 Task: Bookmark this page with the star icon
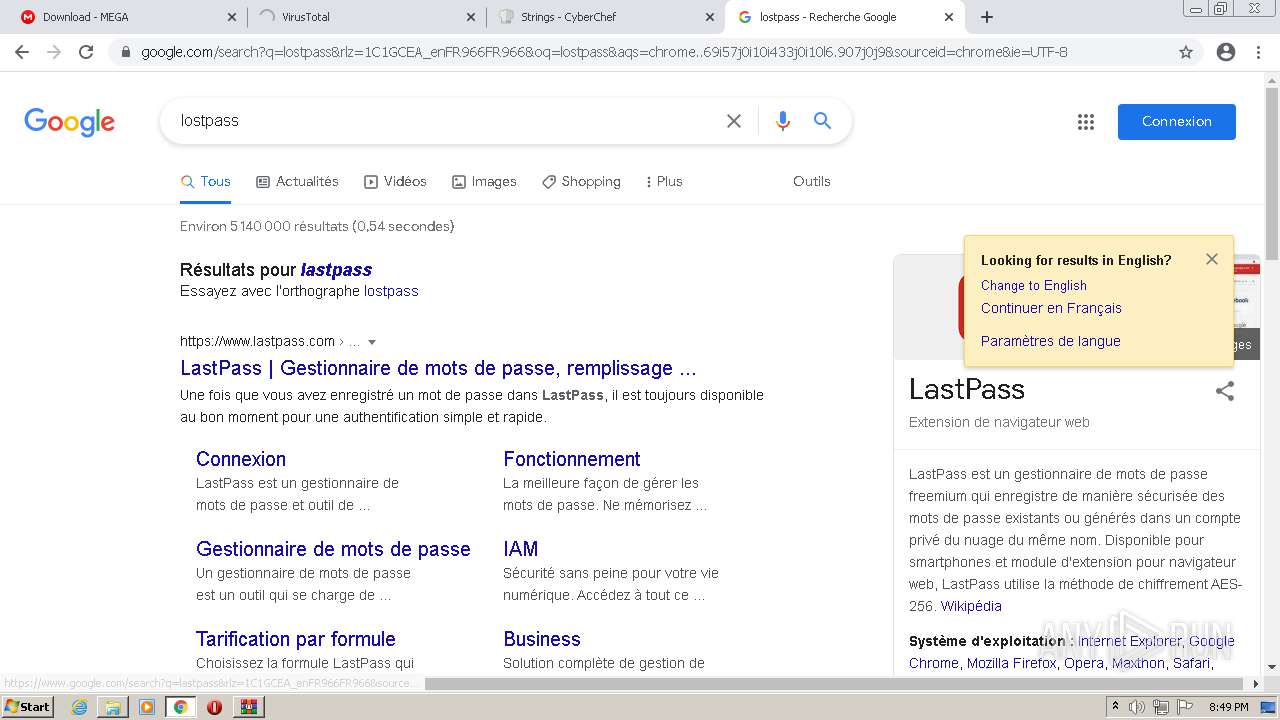click(1186, 52)
